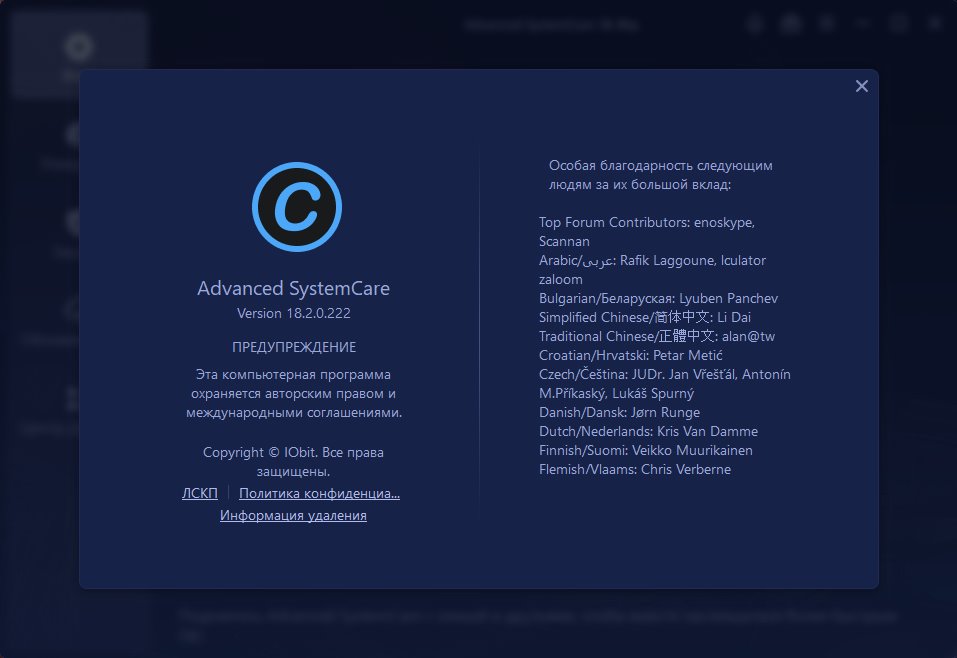Viewport: 957px width, 658px height.
Task: Select the Danish Jørn Runge credit
Action: pos(619,412)
